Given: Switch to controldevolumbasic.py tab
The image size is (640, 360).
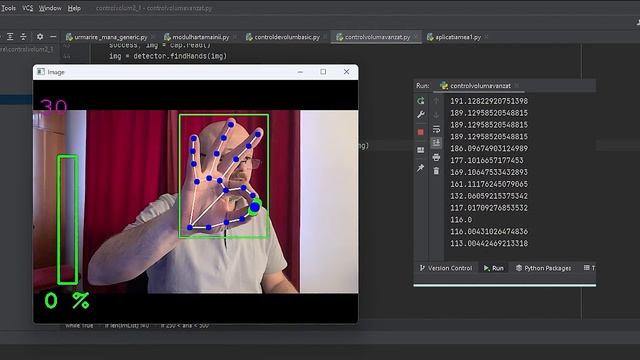Looking at the screenshot, I should coord(283,37).
